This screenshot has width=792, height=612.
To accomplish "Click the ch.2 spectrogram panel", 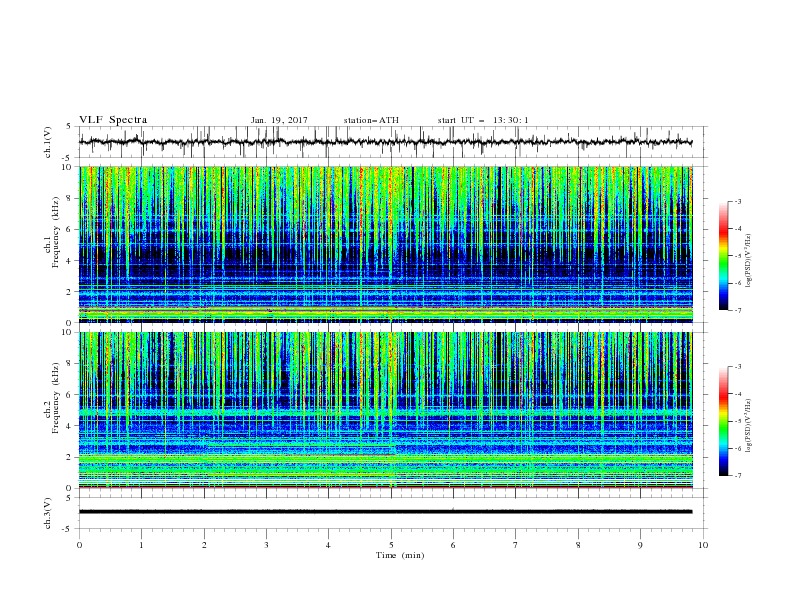I will click(x=386, y=410).
